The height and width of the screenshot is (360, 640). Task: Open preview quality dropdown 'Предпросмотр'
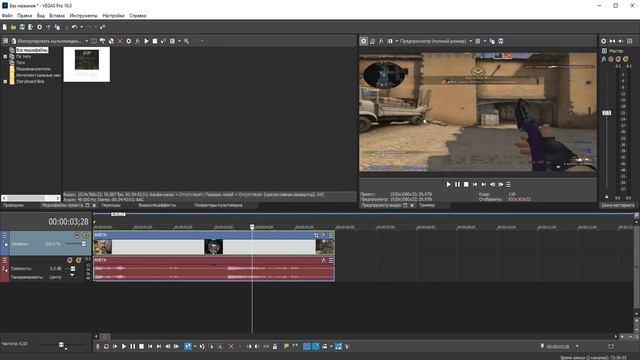point(436,41)
